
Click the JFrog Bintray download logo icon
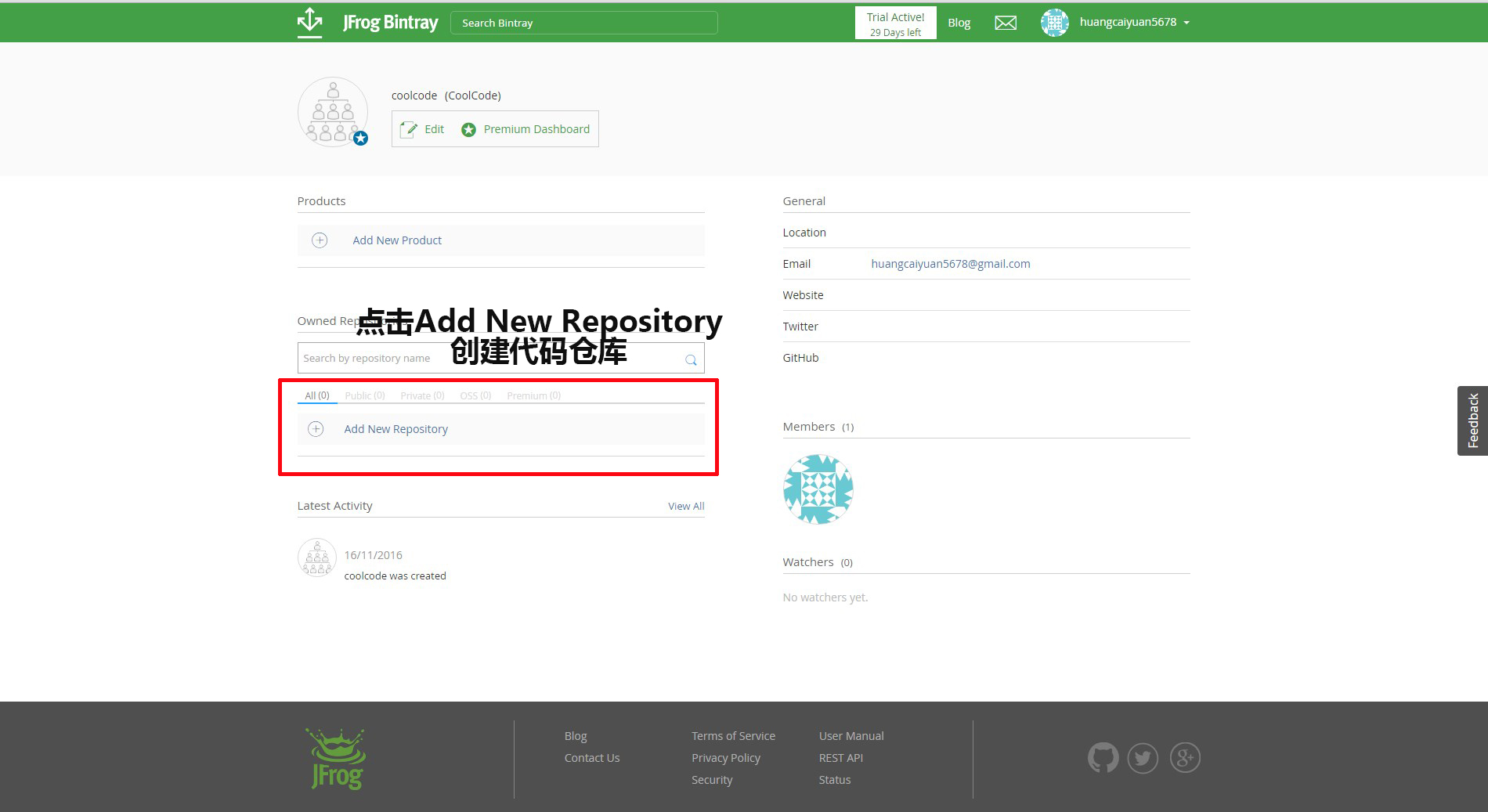[x=310, y=22]
